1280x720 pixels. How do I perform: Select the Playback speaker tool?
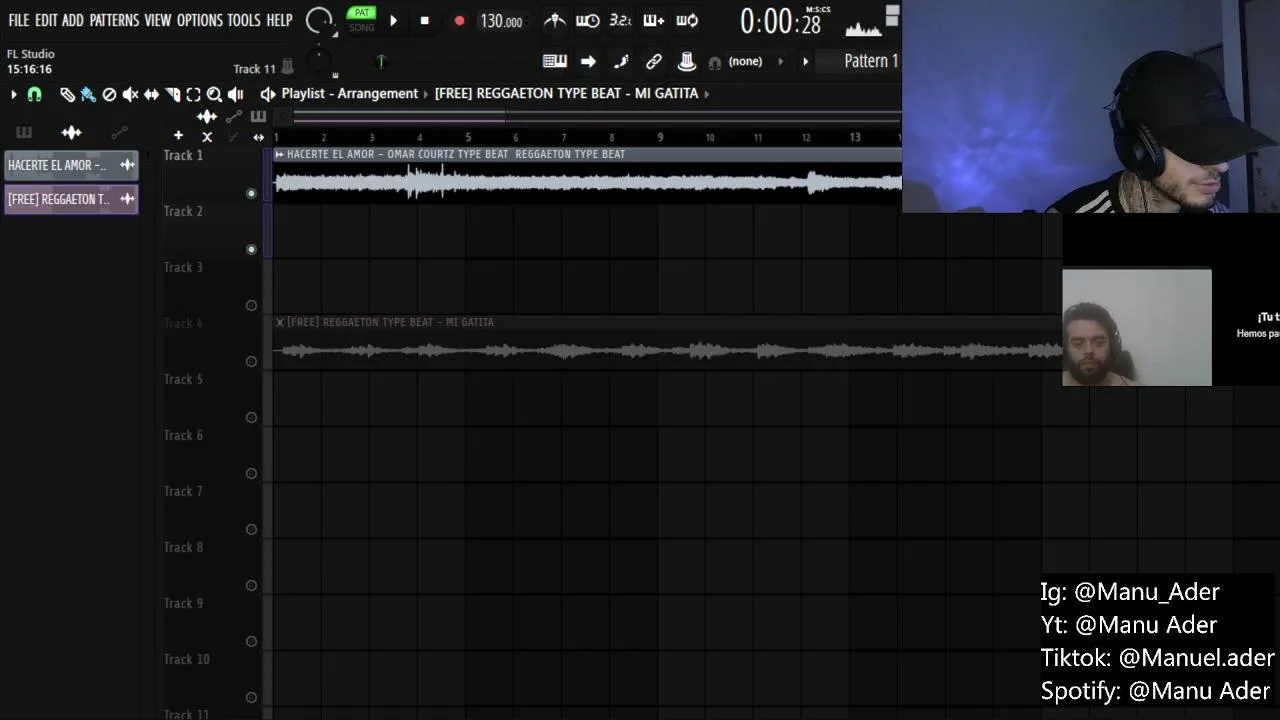(235, 94)
